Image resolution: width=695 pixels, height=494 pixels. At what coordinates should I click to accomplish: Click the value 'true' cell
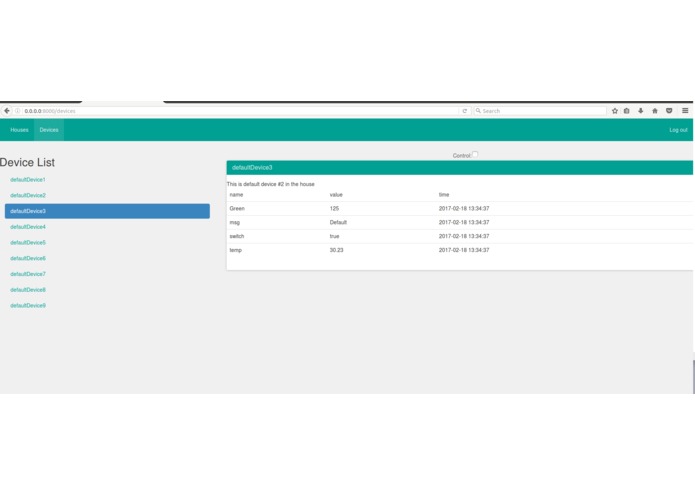coord(334,236)
